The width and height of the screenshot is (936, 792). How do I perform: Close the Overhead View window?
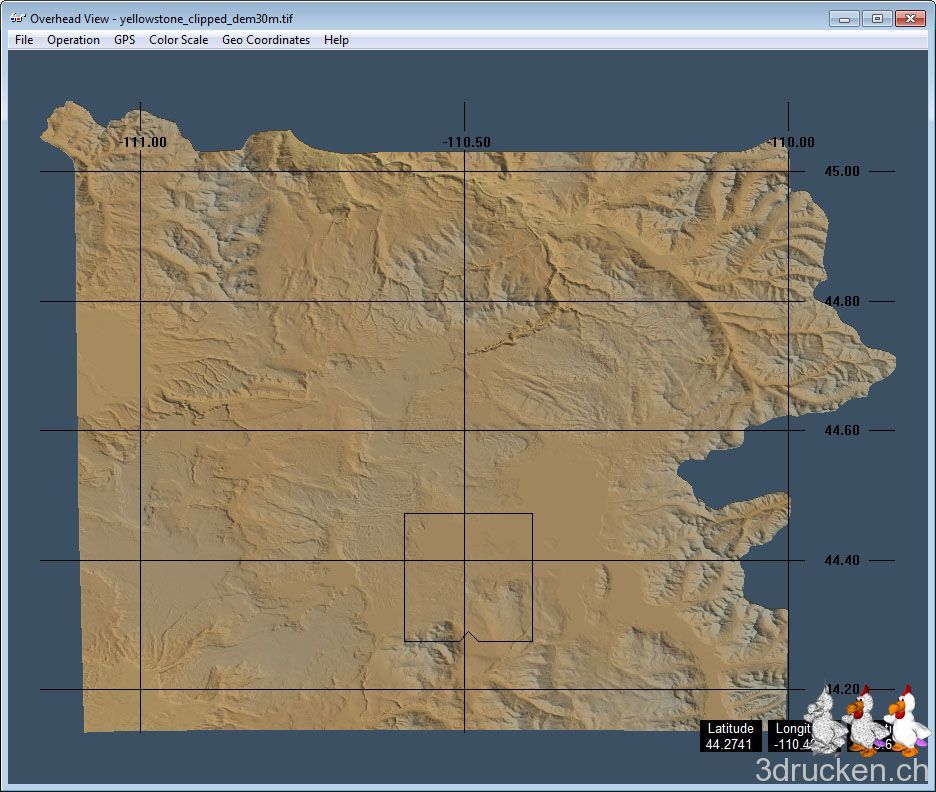coord(909,18)
